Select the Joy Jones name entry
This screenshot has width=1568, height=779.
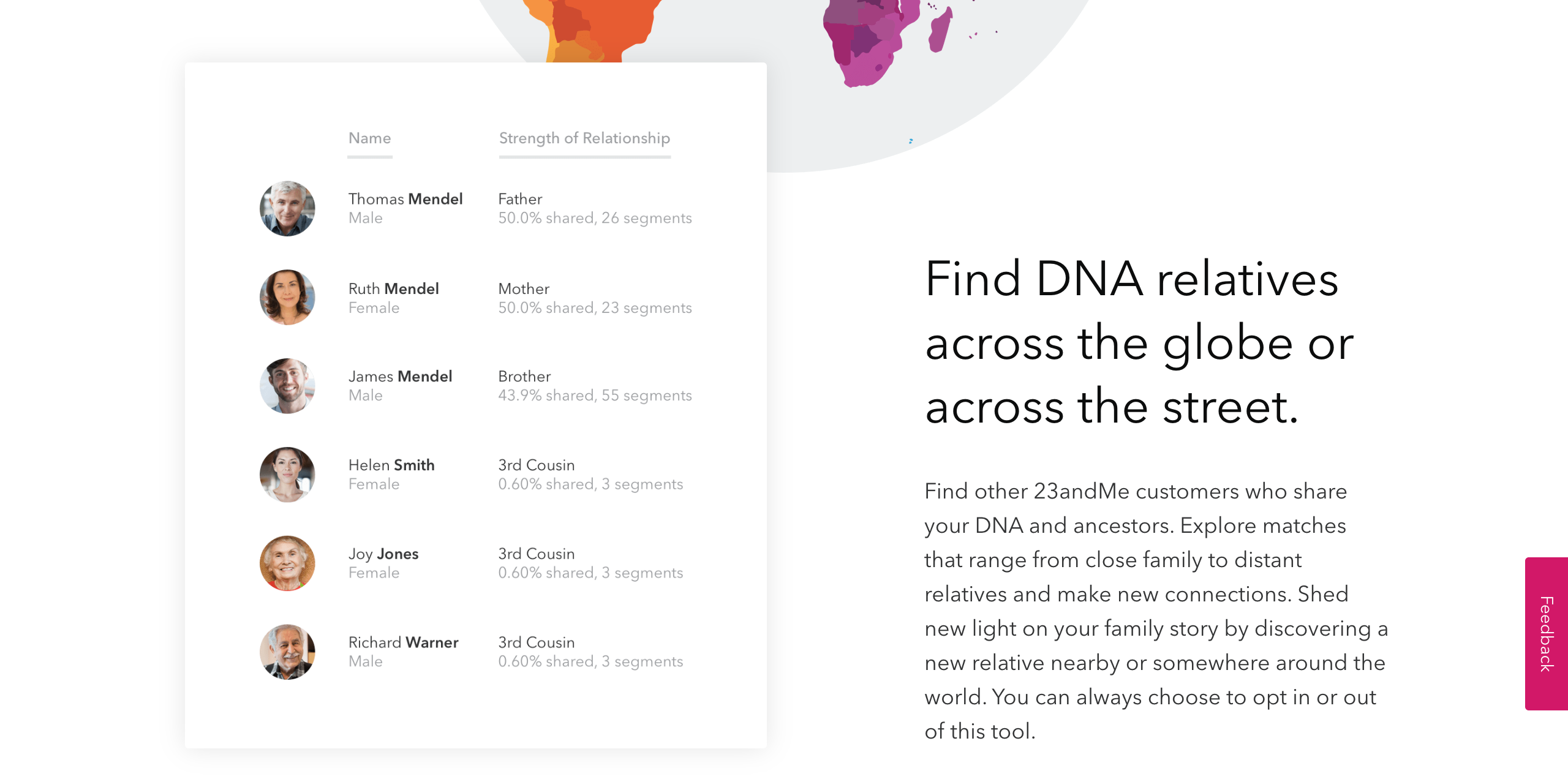[383, 554]
